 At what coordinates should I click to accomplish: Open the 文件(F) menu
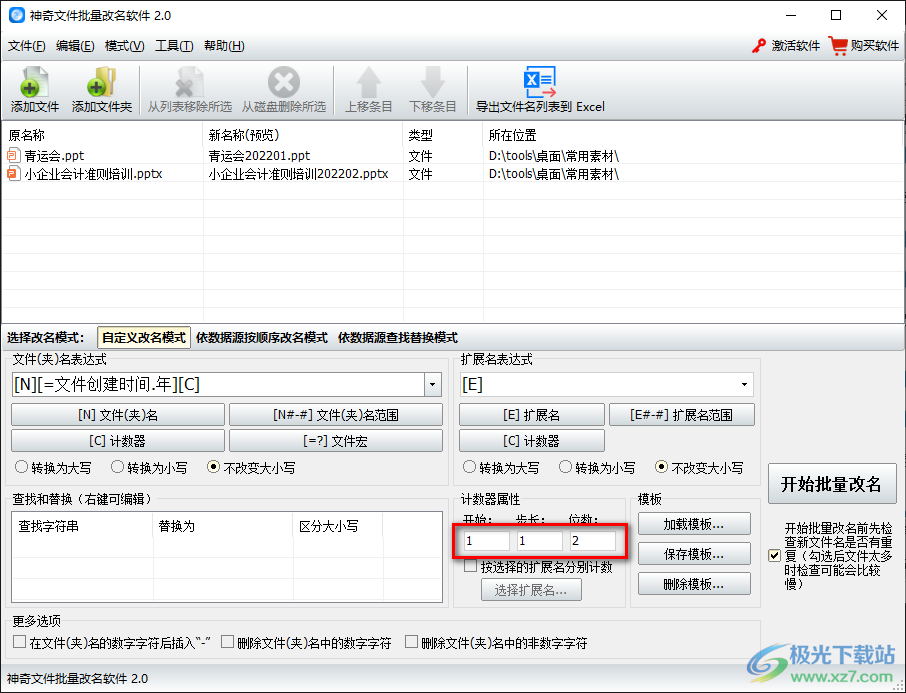pyautogui.click(x=27, y=46)
